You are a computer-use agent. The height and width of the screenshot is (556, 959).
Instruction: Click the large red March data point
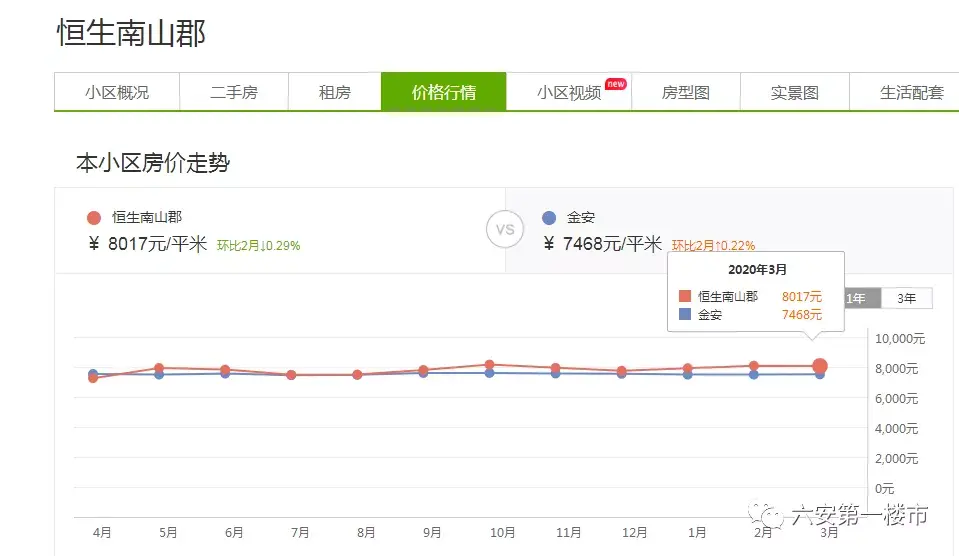point(820,366)
